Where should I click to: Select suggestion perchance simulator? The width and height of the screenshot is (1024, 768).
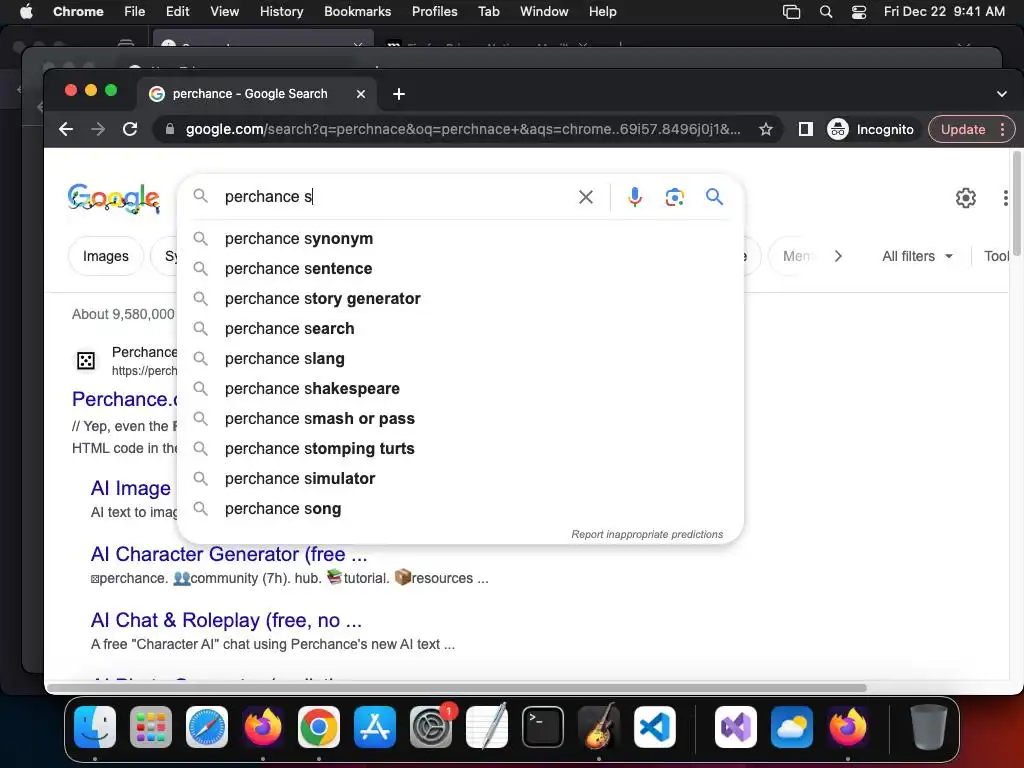pos(460,479)
